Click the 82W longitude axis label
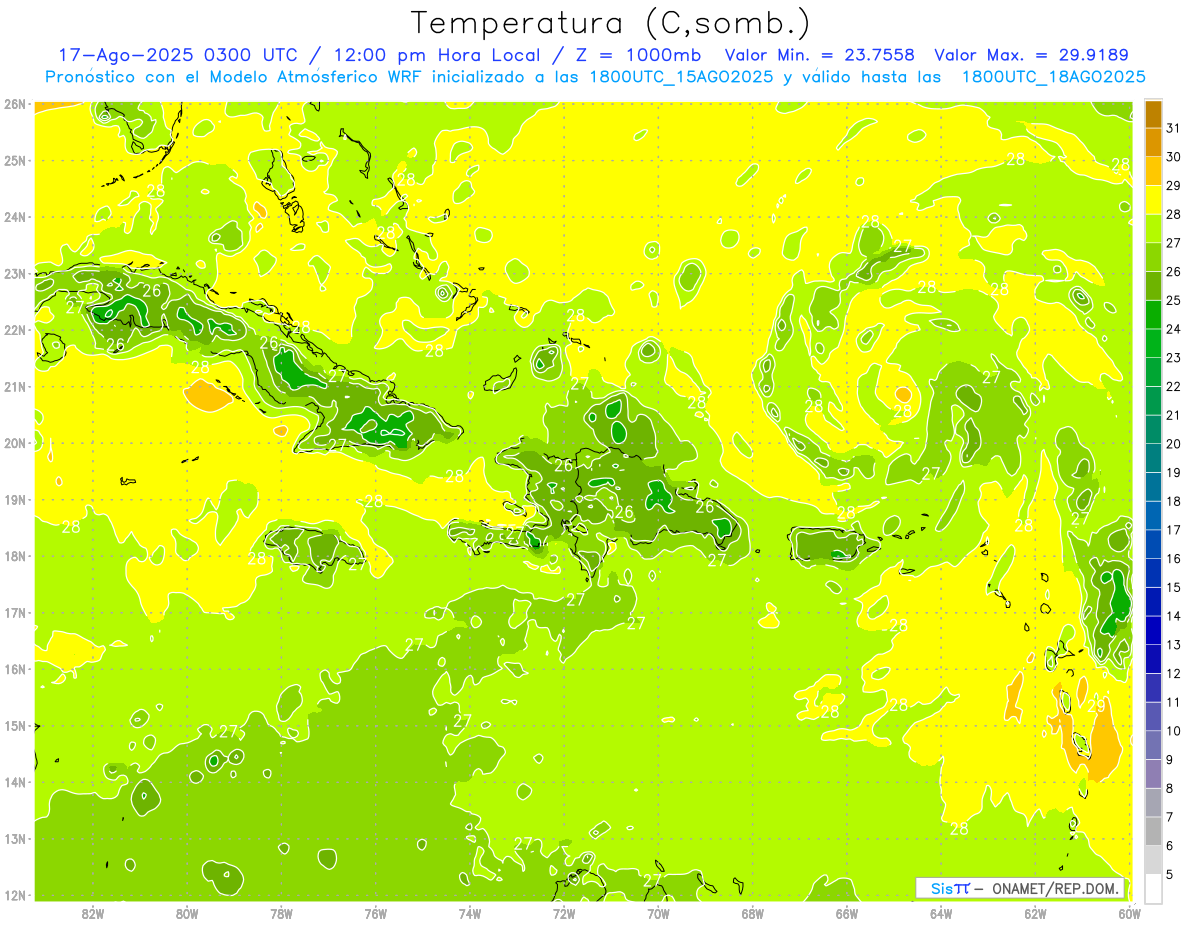 (93, 914)
